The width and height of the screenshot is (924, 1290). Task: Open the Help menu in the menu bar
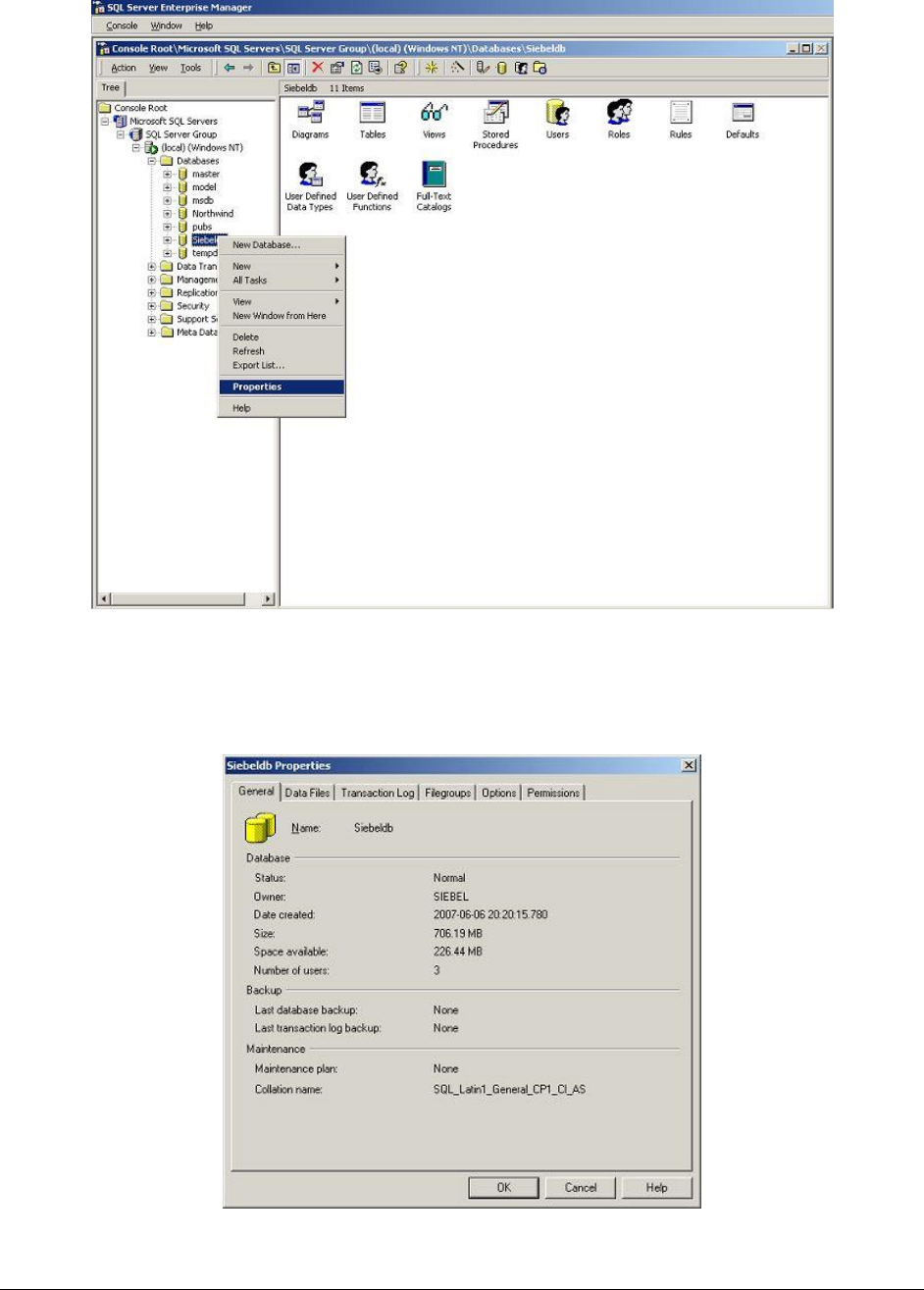click(x=203, y=25)
